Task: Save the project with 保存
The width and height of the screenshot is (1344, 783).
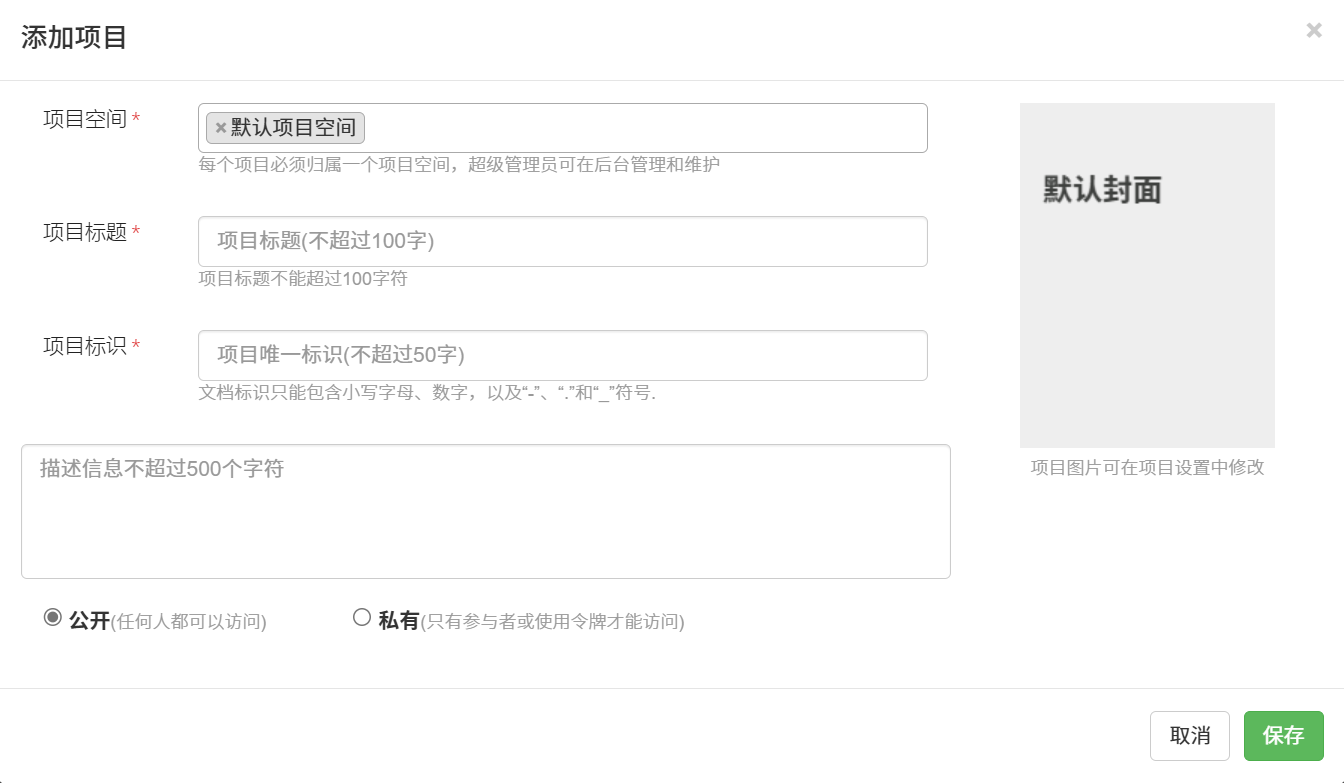Action: pos(1283,736)
